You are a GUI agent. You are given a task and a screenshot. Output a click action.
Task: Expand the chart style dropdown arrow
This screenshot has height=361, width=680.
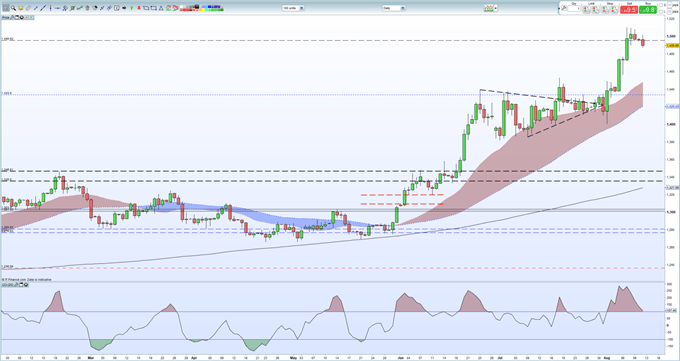496,8
